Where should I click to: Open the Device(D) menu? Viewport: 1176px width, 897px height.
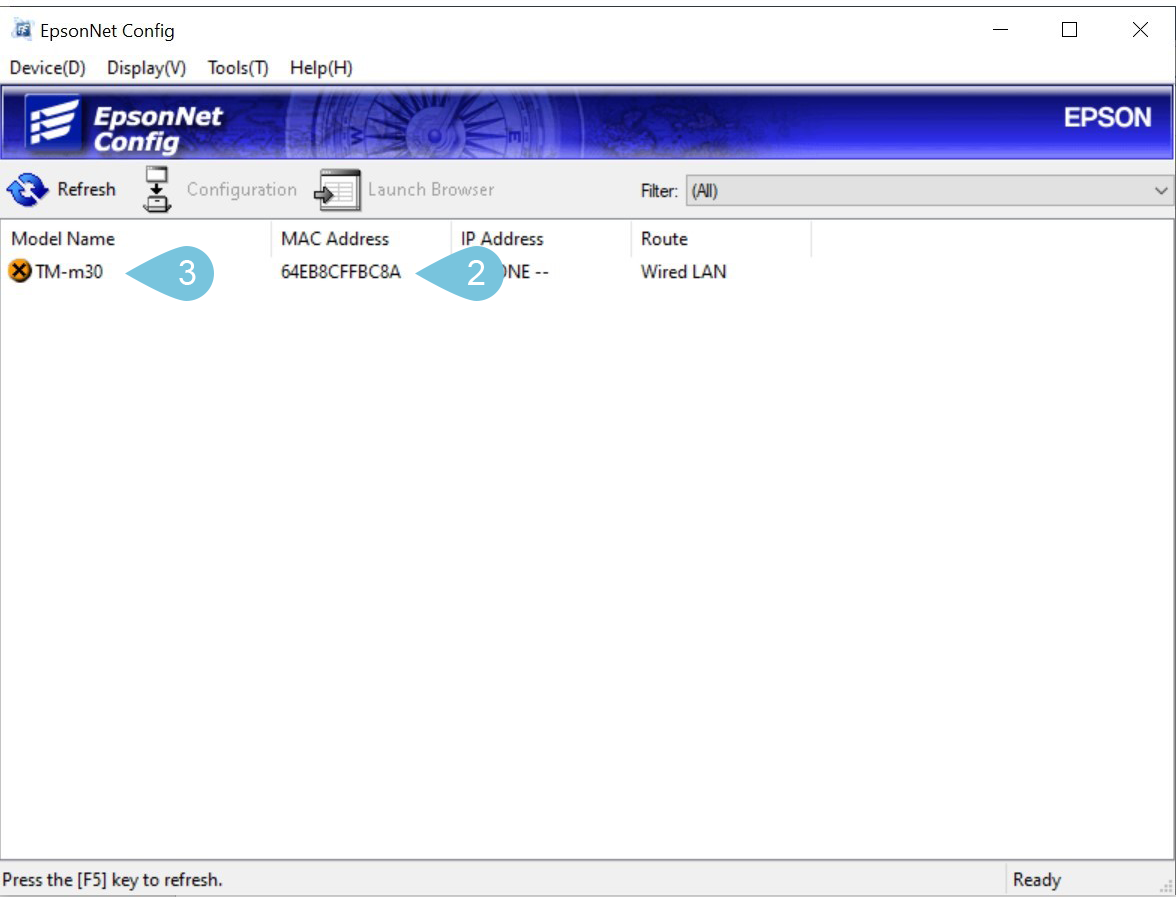pos(46,68)
